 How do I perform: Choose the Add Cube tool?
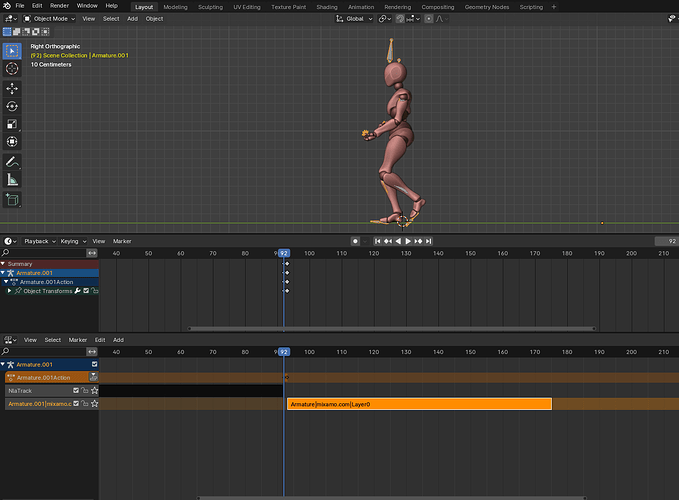(x=12, y=200)
